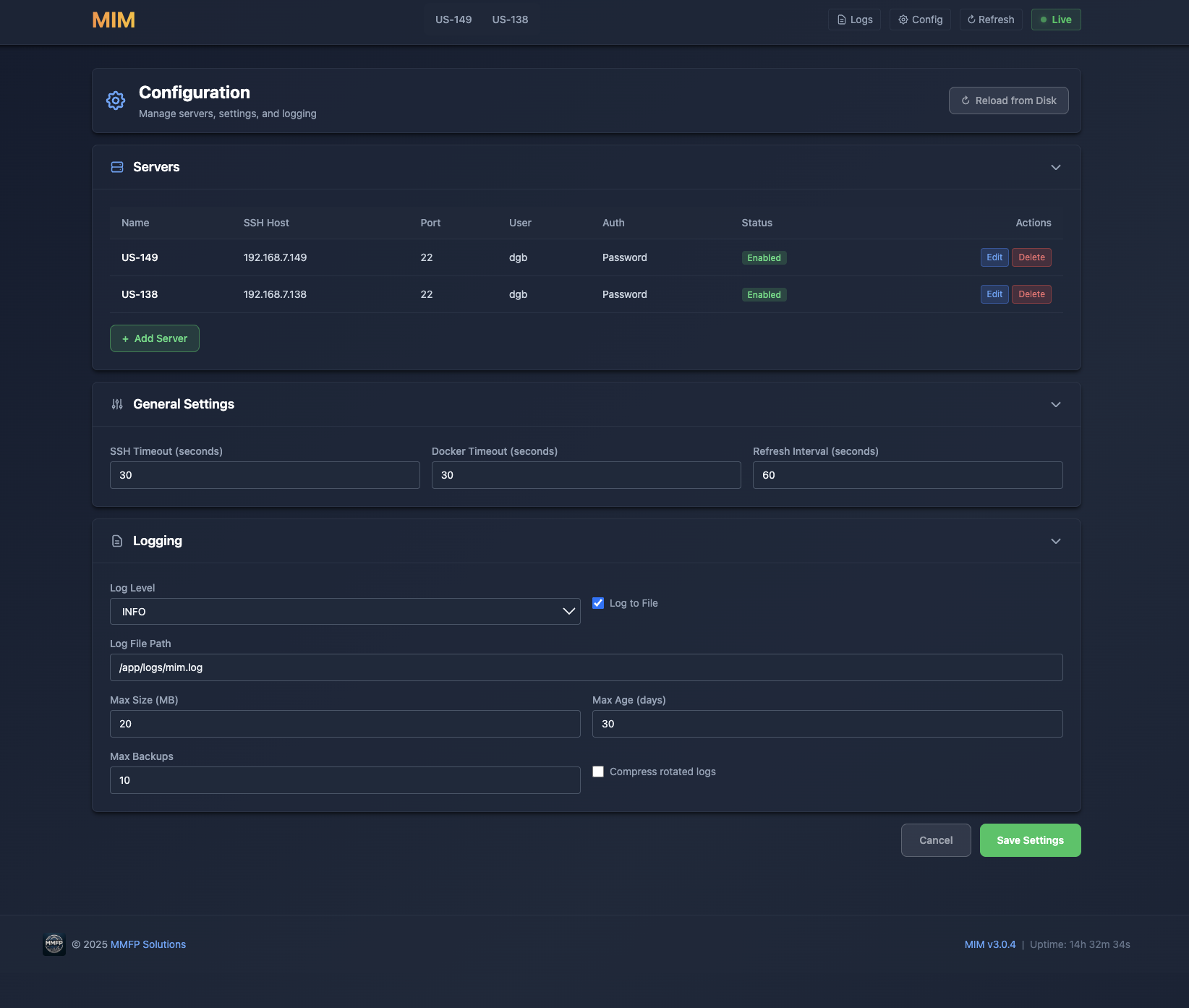This screenshot has height=1008, width=1189.
Task: Click the Log File Path input field
Action: click(586, 667)
